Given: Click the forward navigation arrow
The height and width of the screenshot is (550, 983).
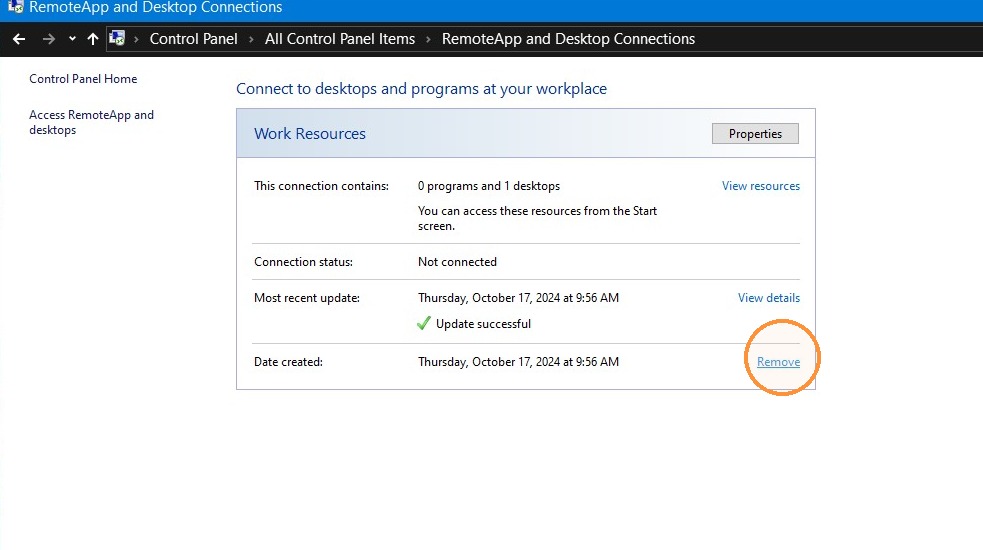Looking at the screenshot, I should pos(48,39).
